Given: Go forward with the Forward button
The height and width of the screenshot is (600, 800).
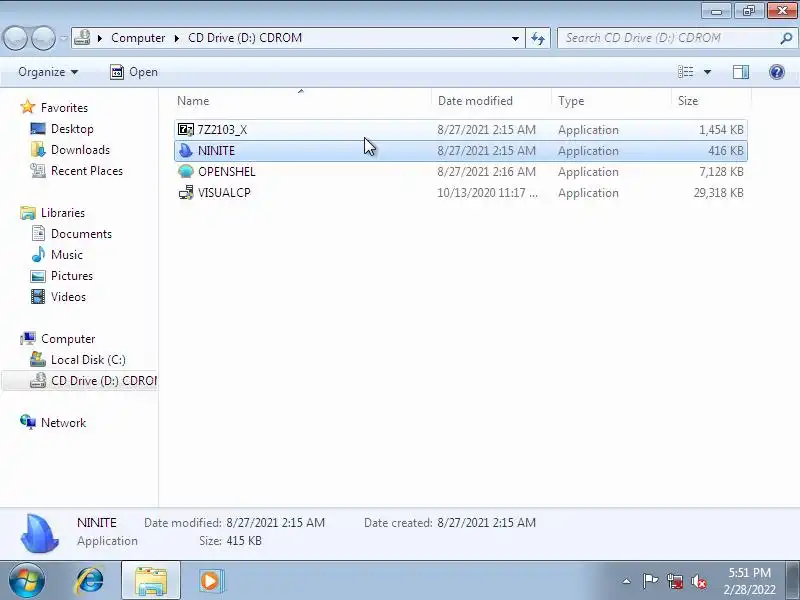Looking at the screenshot, I should point(43,38).
